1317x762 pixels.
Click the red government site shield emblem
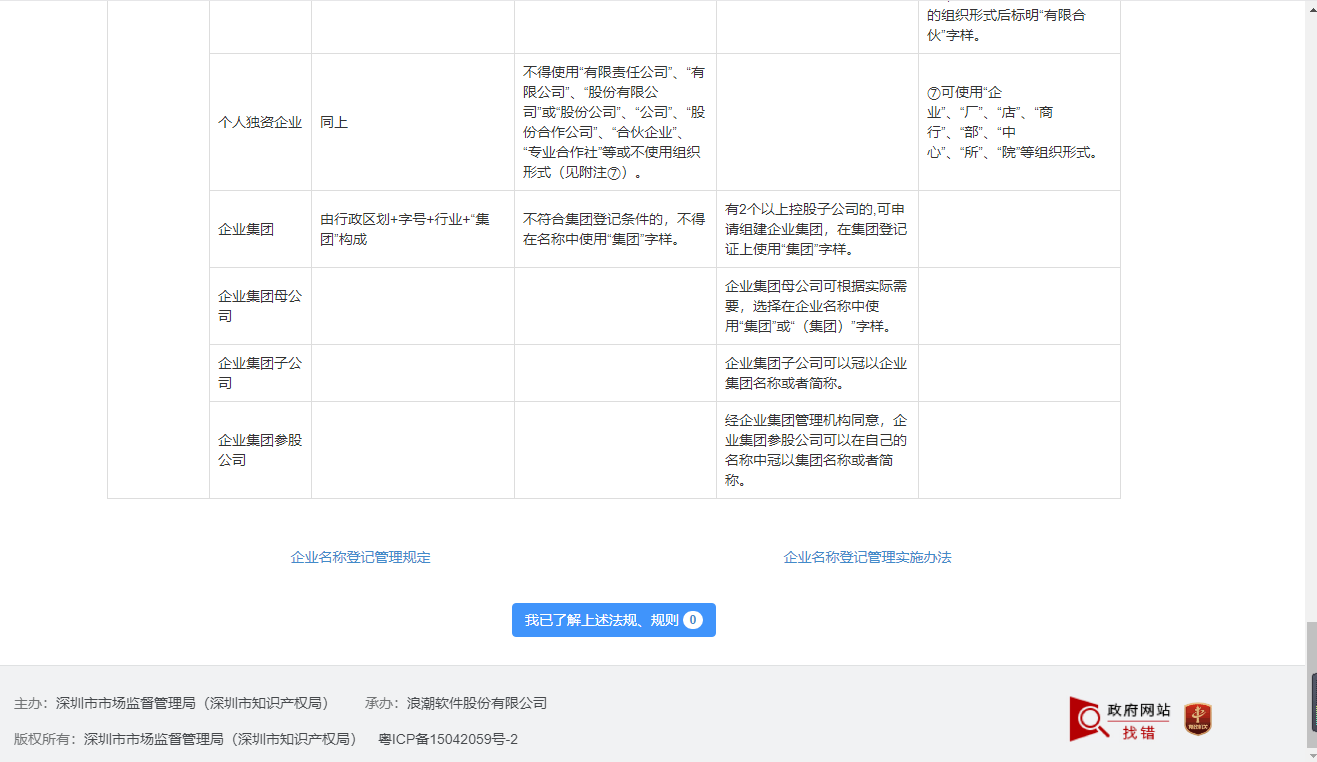click(1196, 718)
